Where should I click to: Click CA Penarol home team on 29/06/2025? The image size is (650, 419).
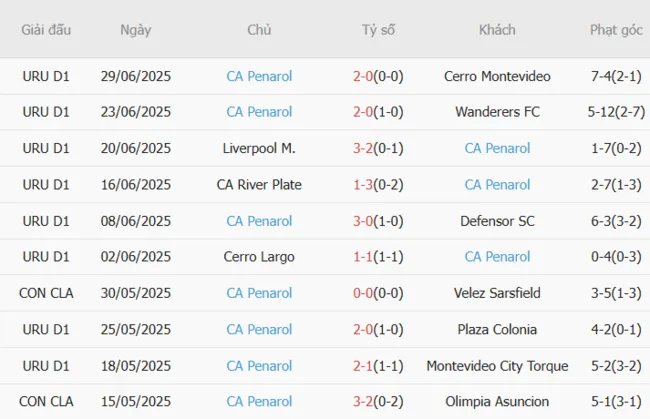click(x=259, y=75)
